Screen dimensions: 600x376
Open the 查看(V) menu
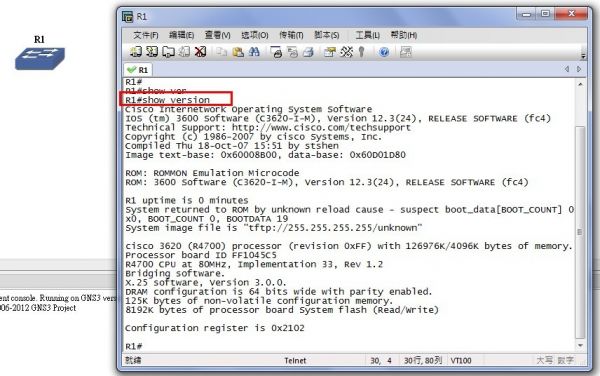[217, 35]
